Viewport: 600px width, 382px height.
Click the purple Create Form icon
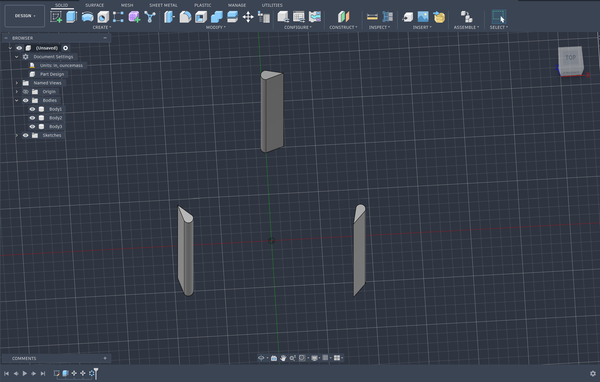tap(134, 17)
